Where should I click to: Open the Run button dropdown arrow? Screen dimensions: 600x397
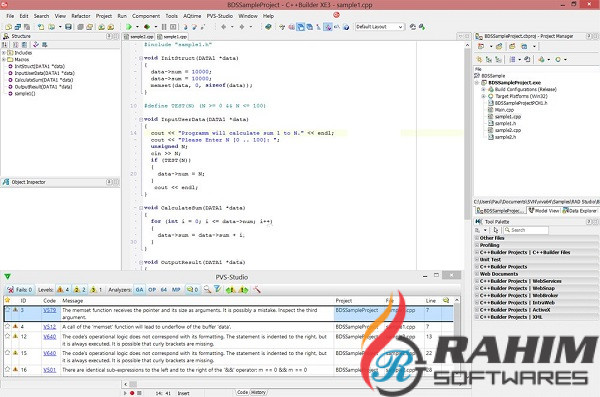pos(137,27)
